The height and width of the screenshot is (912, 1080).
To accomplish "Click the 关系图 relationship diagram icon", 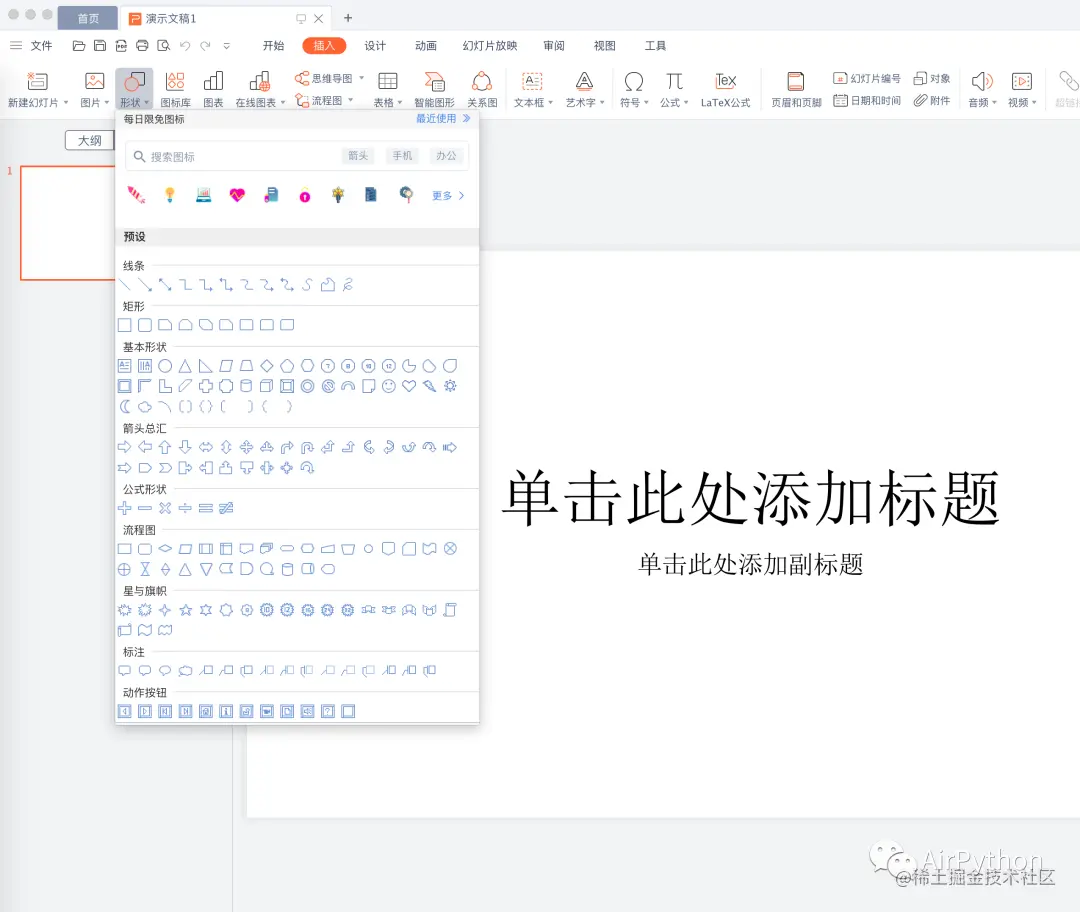I will tap(481, 81).
